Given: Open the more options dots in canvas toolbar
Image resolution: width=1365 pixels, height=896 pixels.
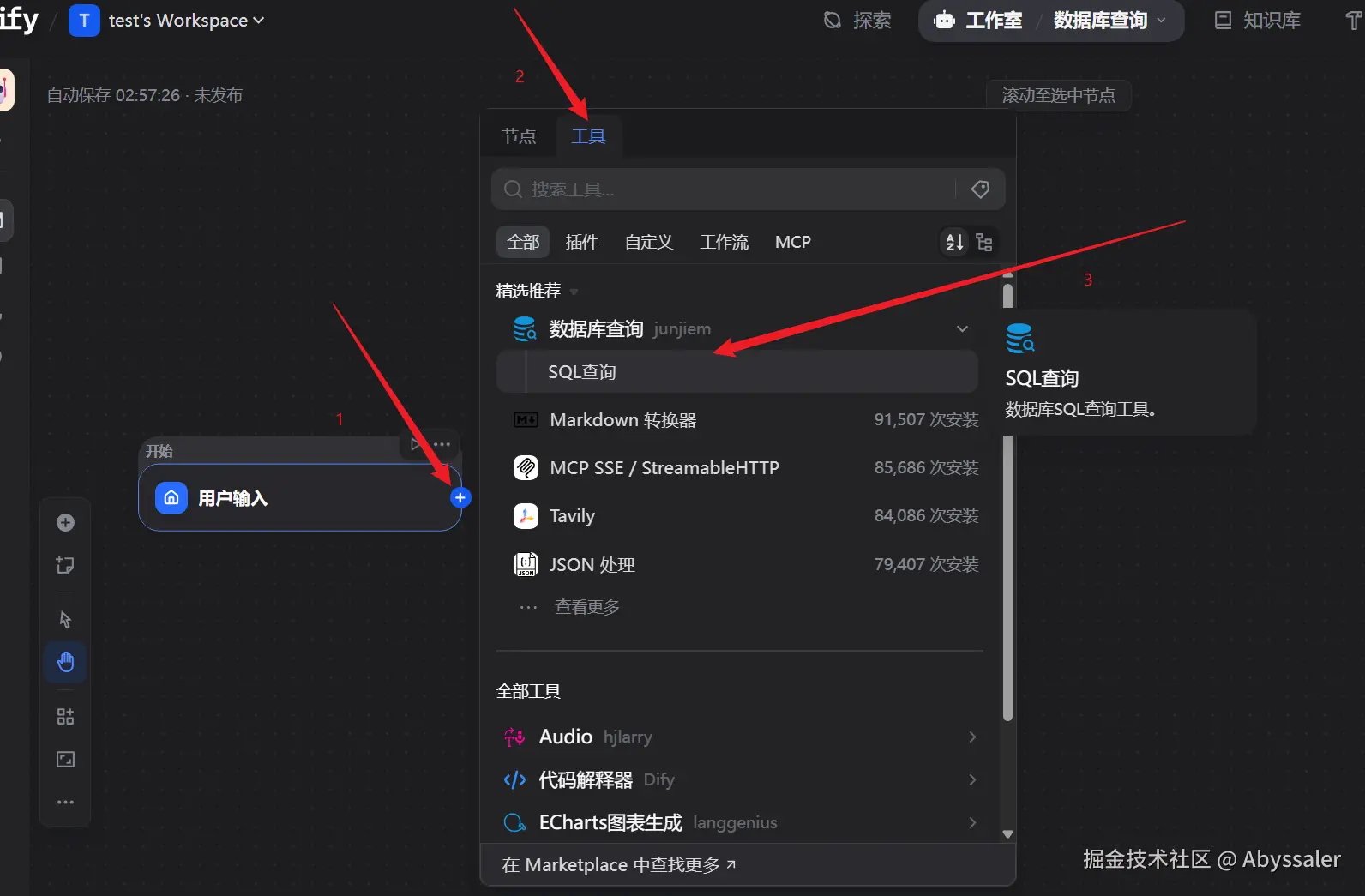Looking at the screenshot, I should point(65,802).
